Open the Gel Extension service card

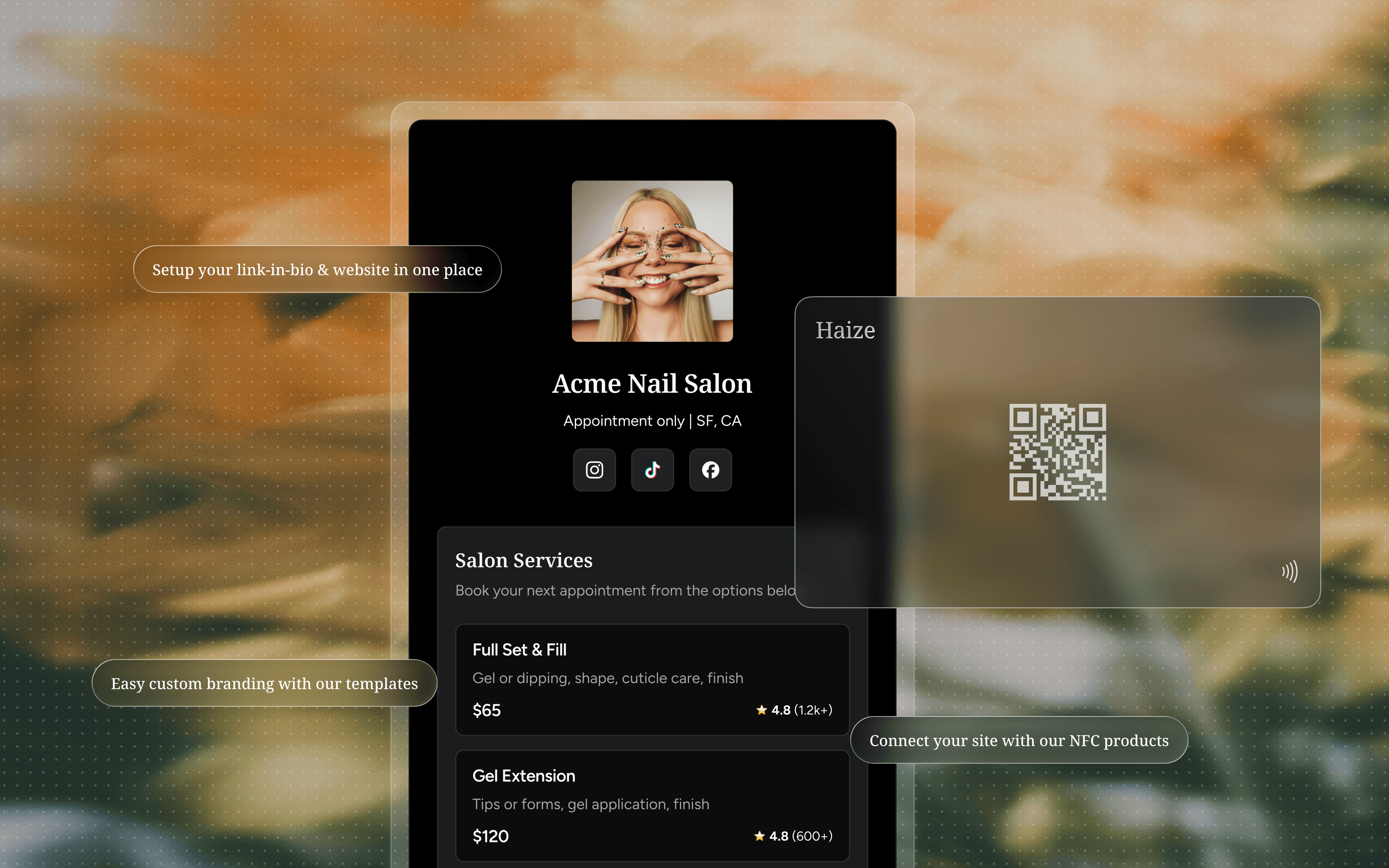tap(652, 806)
